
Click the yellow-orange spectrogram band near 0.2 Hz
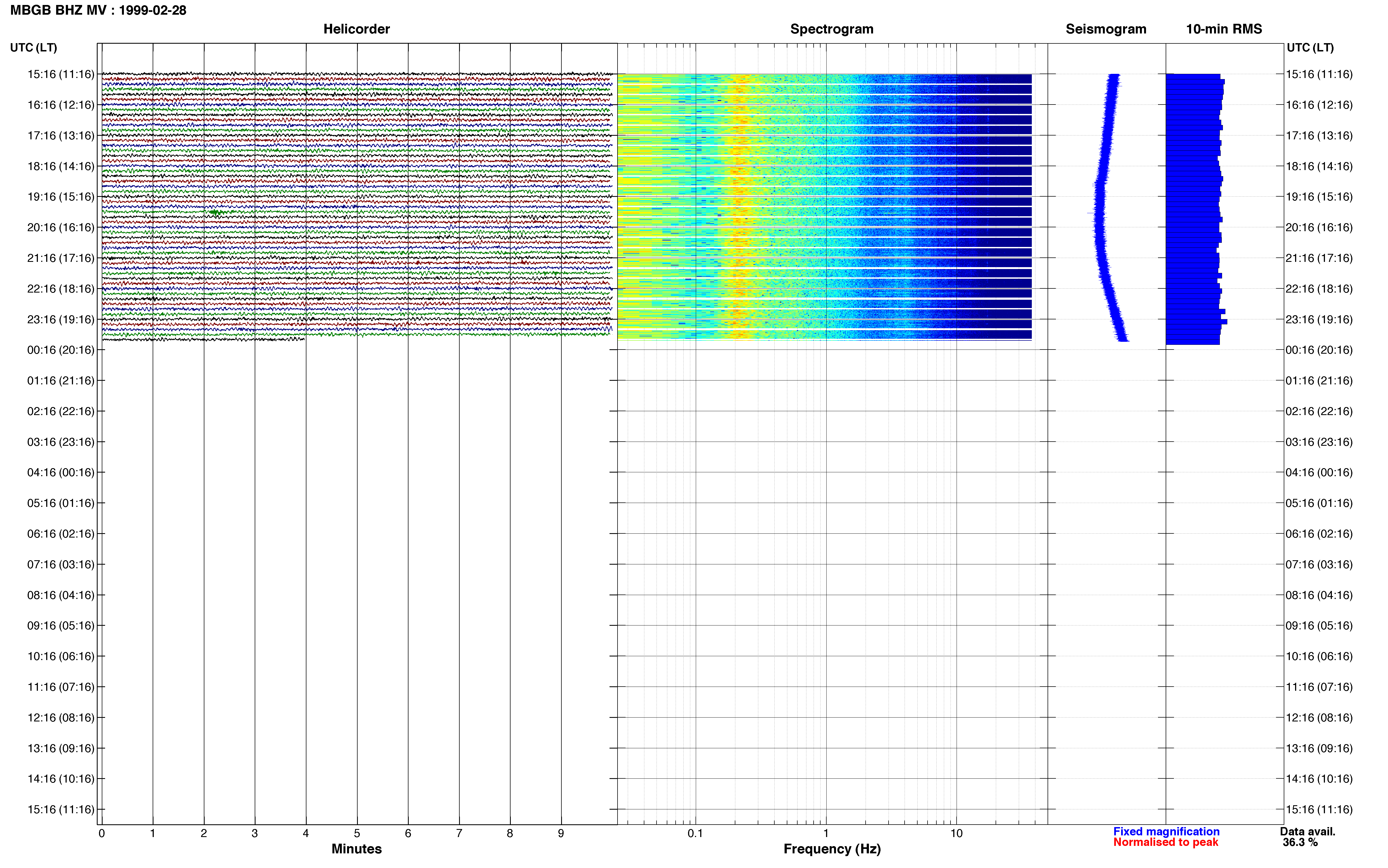(x=741, y=207)
